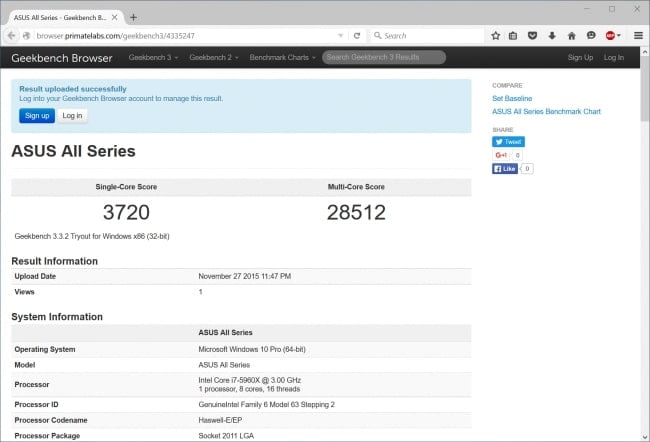The image size is (650, 442).
Task: Bookmark this page with the star icon
Action: click(495, 36)
